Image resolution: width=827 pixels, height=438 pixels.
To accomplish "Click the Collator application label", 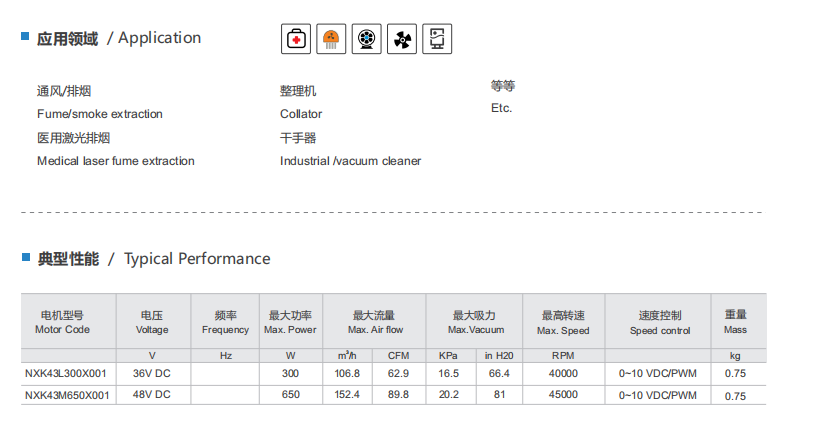I will 301,114.
